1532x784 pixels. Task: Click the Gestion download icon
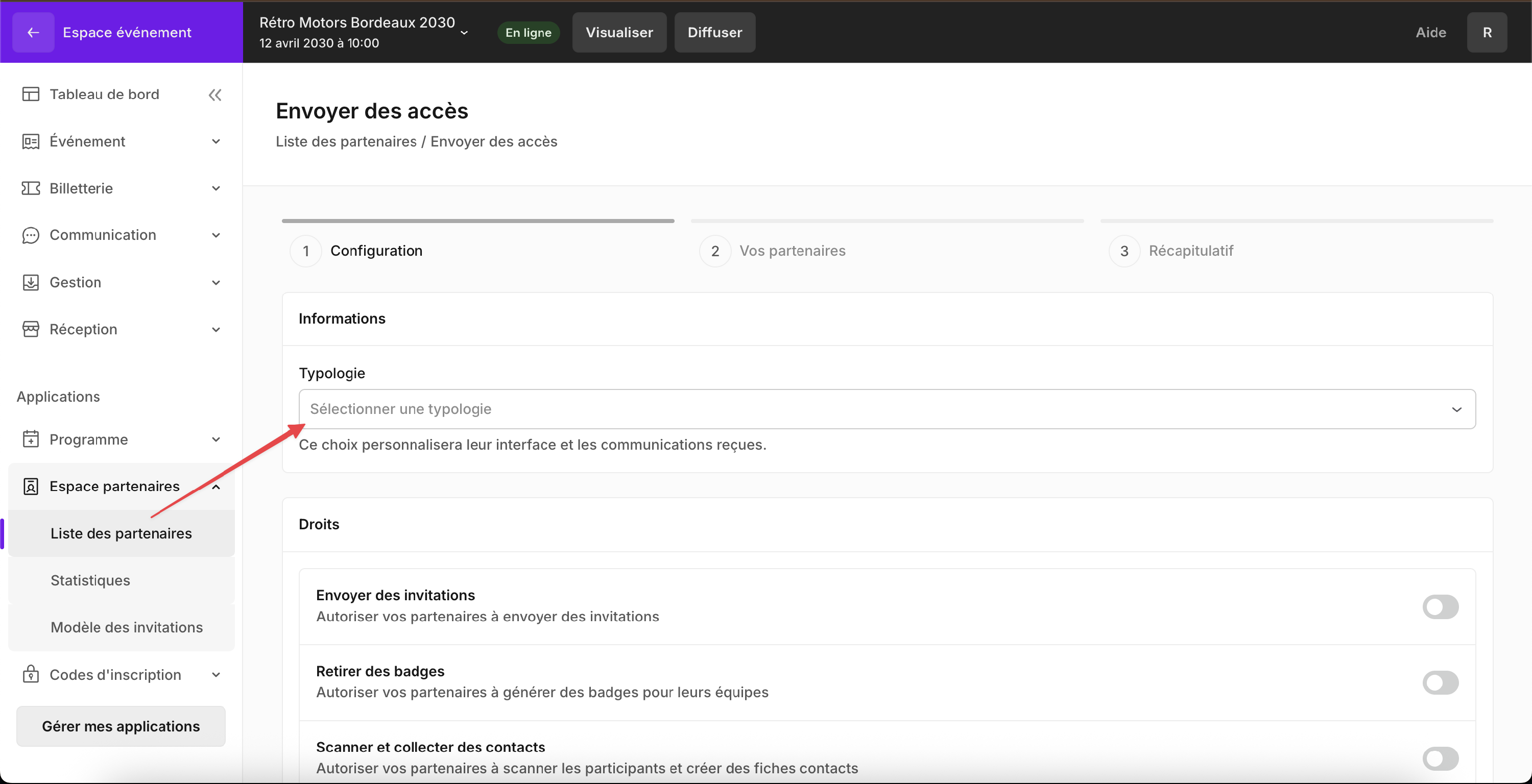tap(30, 282)
